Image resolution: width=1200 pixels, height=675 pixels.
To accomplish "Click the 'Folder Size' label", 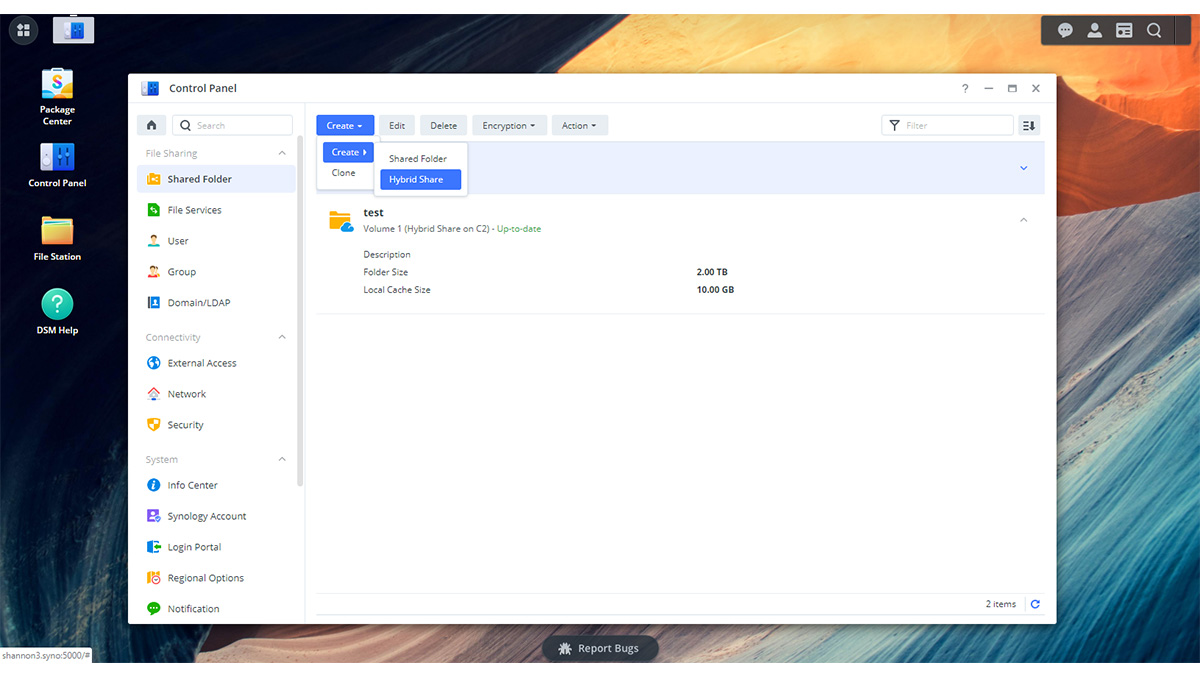I will (x=386, y=272).
